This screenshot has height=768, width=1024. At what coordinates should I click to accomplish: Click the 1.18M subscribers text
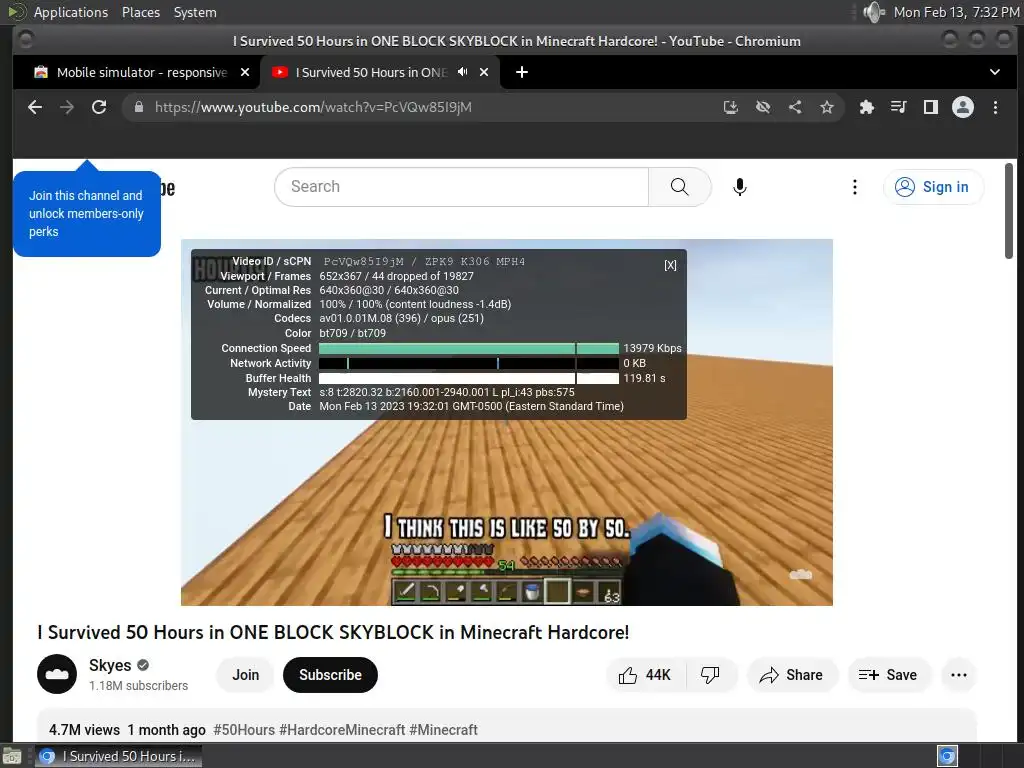click(x=138, y=686)
